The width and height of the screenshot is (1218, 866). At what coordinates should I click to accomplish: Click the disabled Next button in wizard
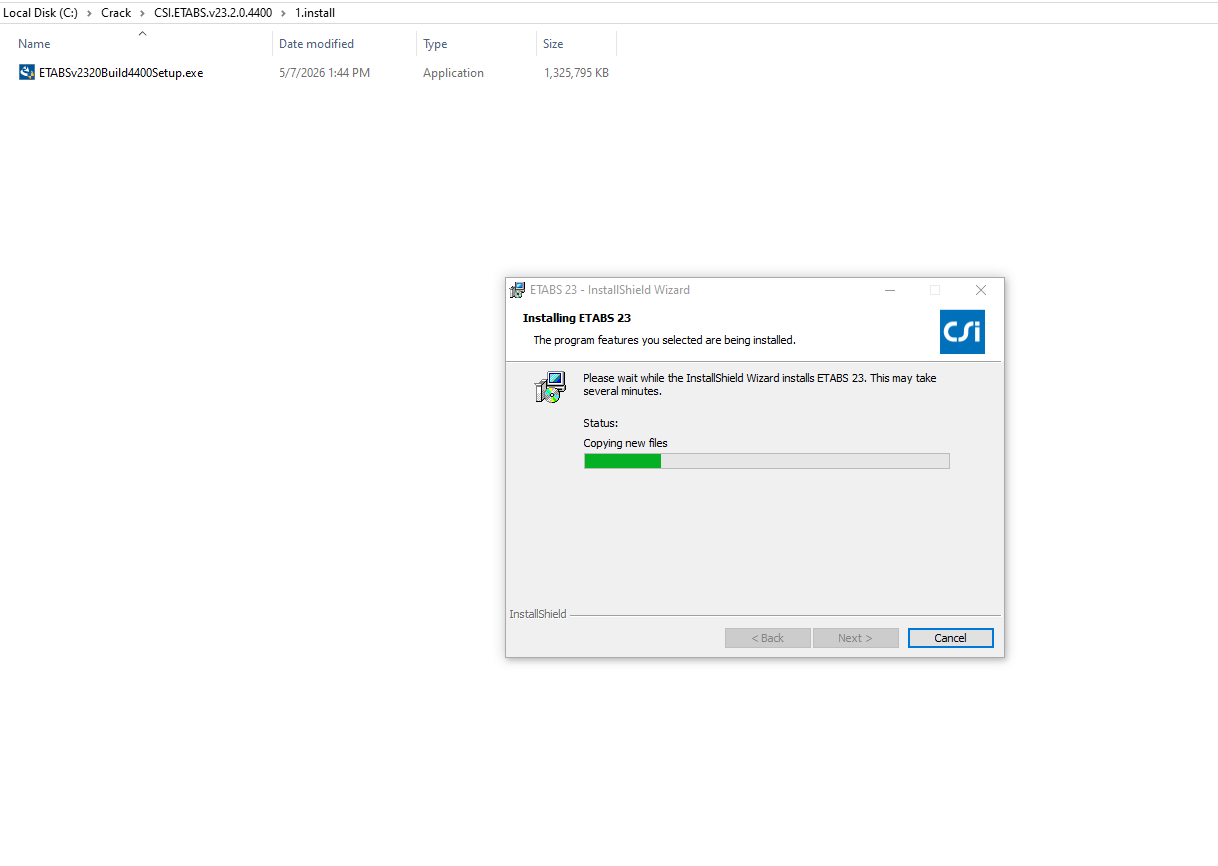(x=855, y=638)
